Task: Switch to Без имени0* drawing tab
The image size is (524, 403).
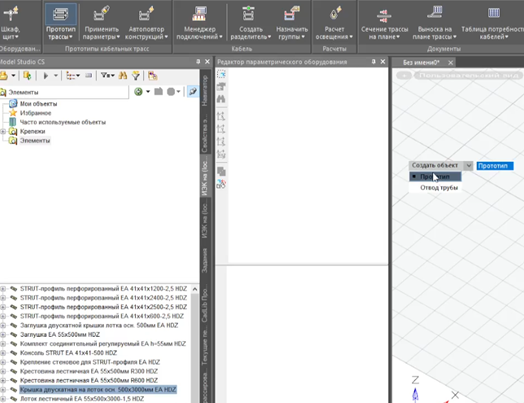Action: click(421, 62)
